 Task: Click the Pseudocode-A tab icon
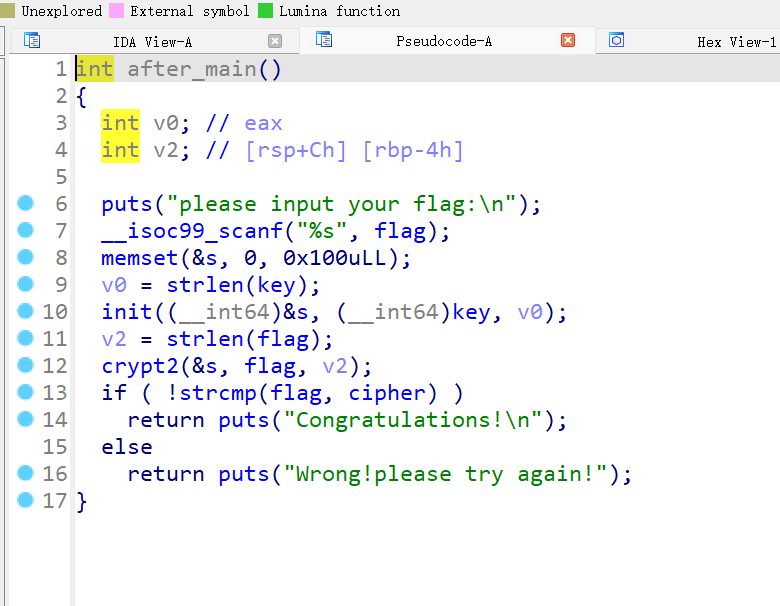pos(324,39)
